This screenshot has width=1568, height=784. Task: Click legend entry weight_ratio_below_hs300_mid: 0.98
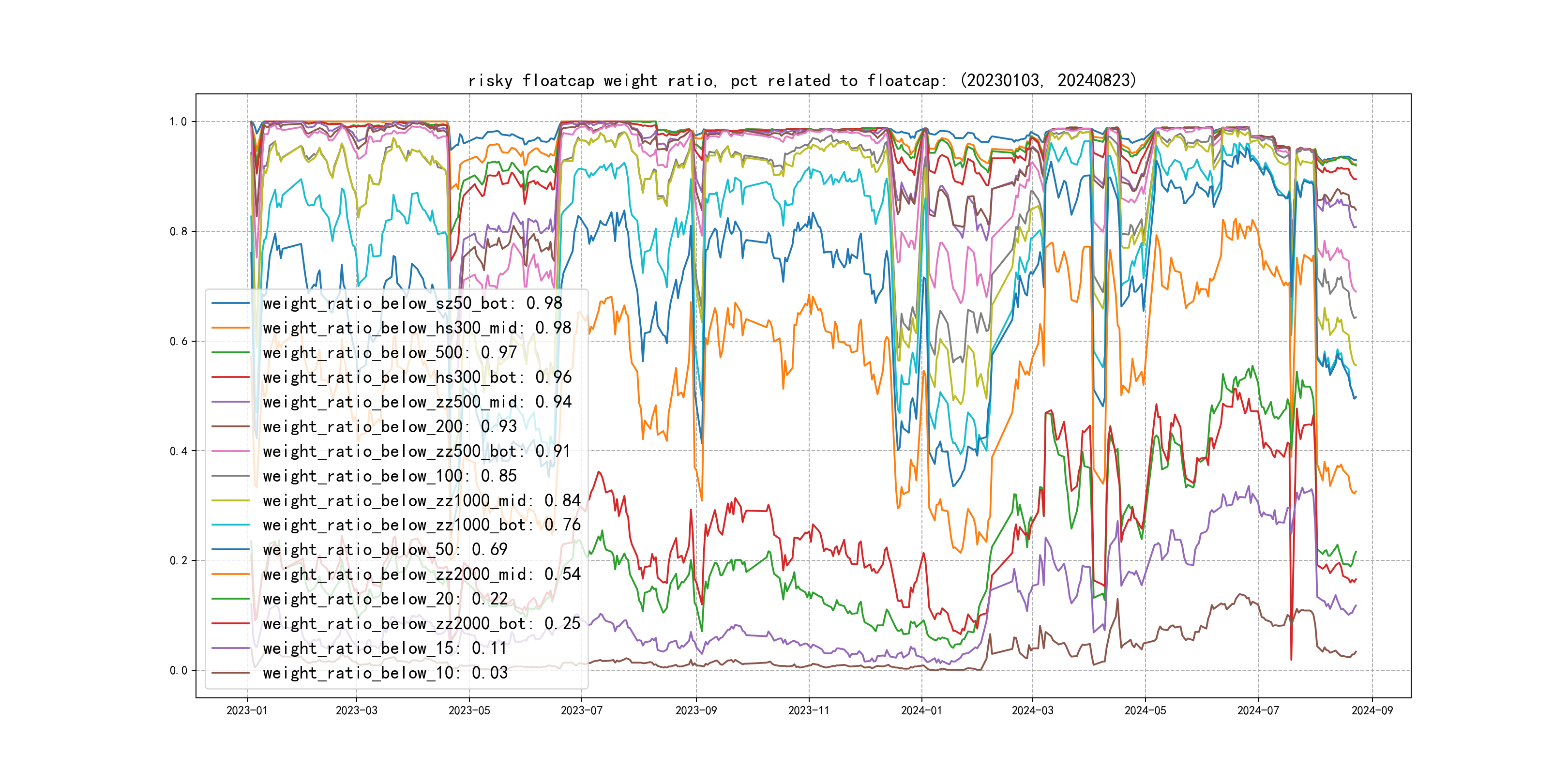click(417, 328)
